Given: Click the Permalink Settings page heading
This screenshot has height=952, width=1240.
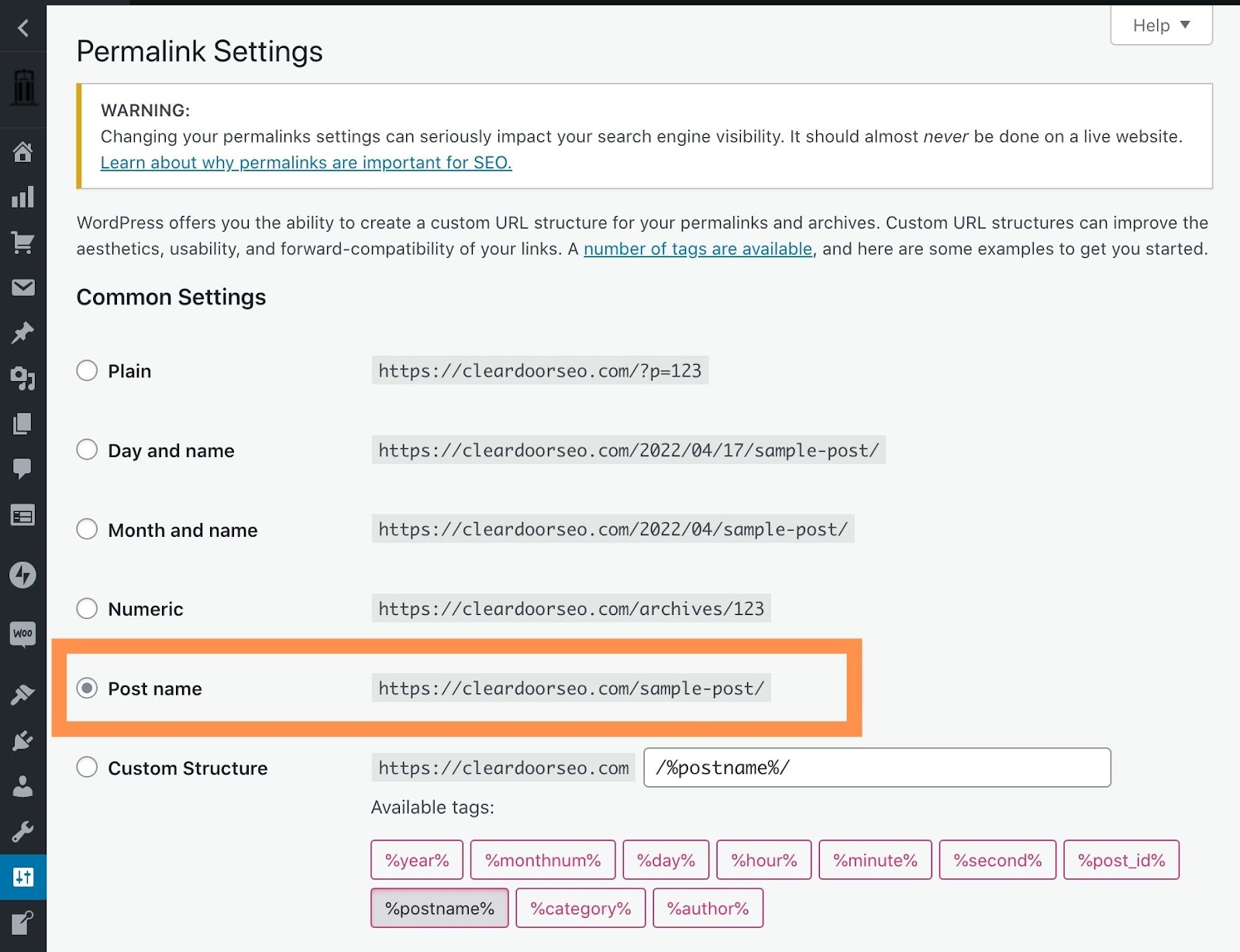Looking at the screenshot, I should point(200,51).
